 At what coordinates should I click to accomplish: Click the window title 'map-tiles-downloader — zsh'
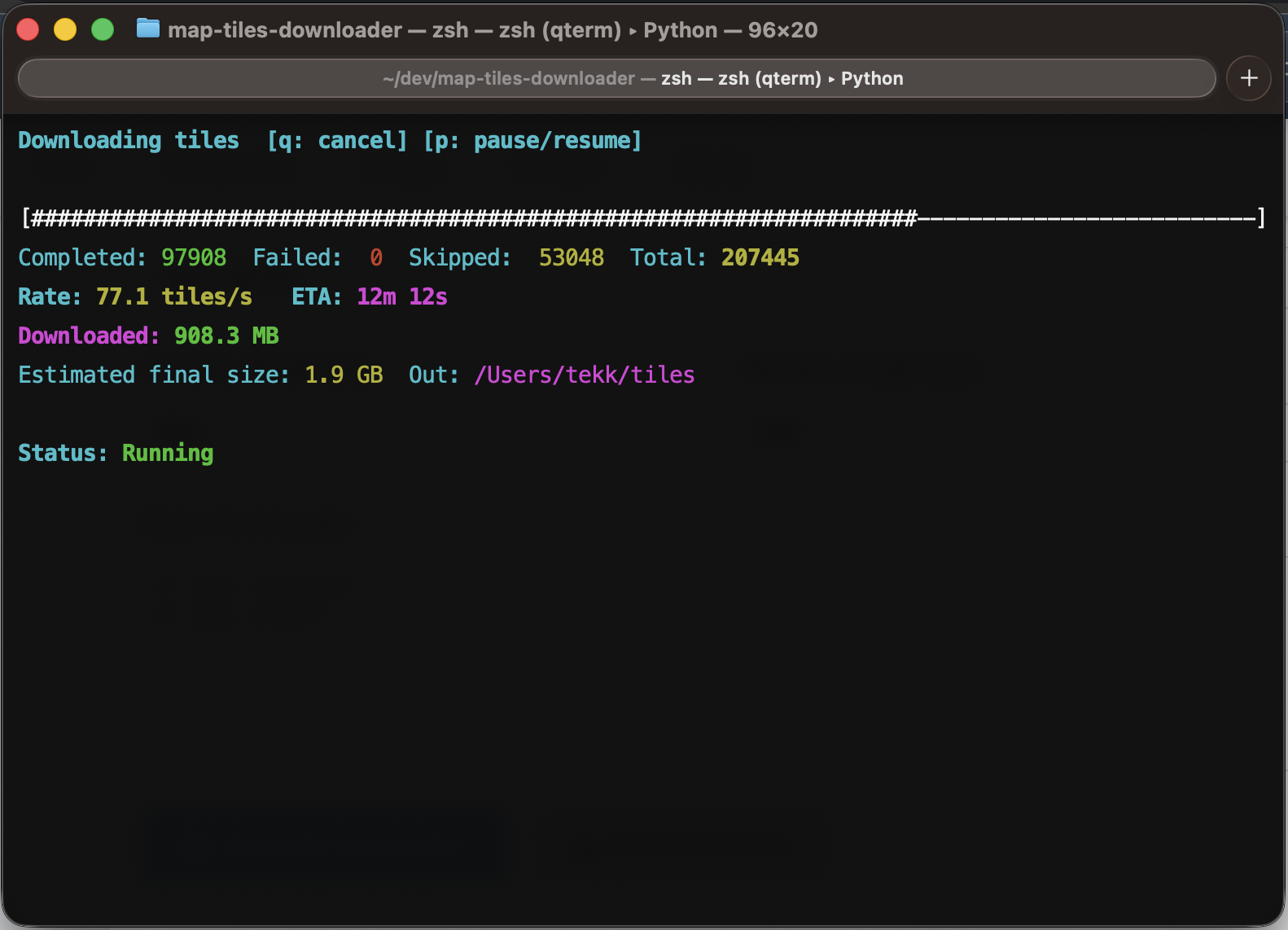point(318,30)
